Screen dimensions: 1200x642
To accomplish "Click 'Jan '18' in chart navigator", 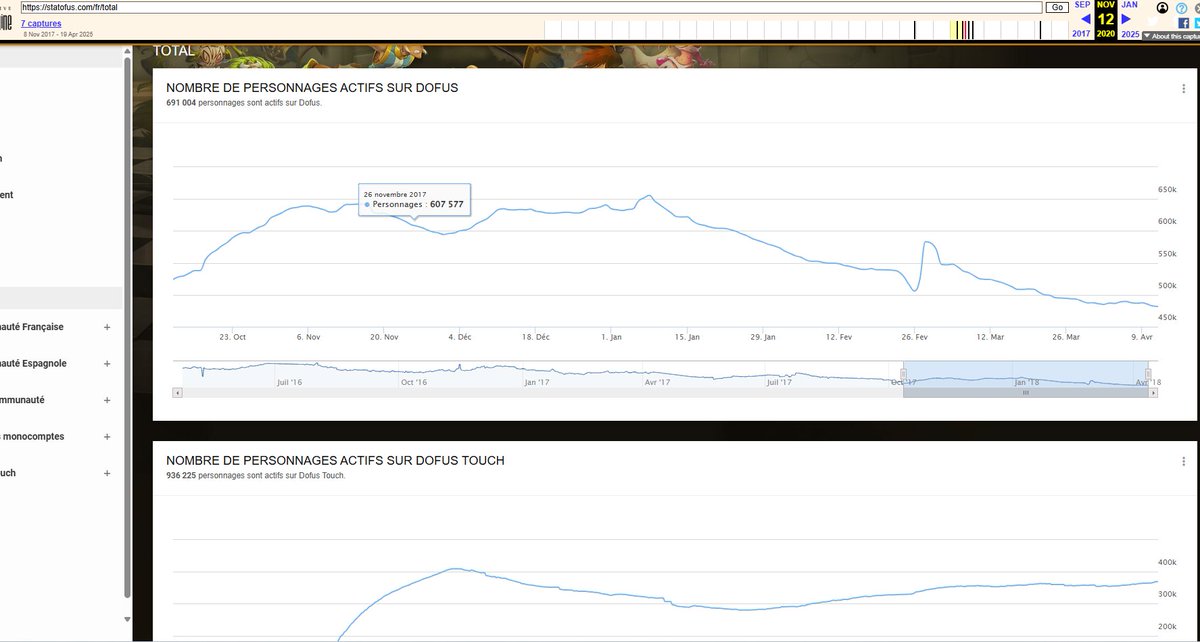I will [x=1027, y=382].
